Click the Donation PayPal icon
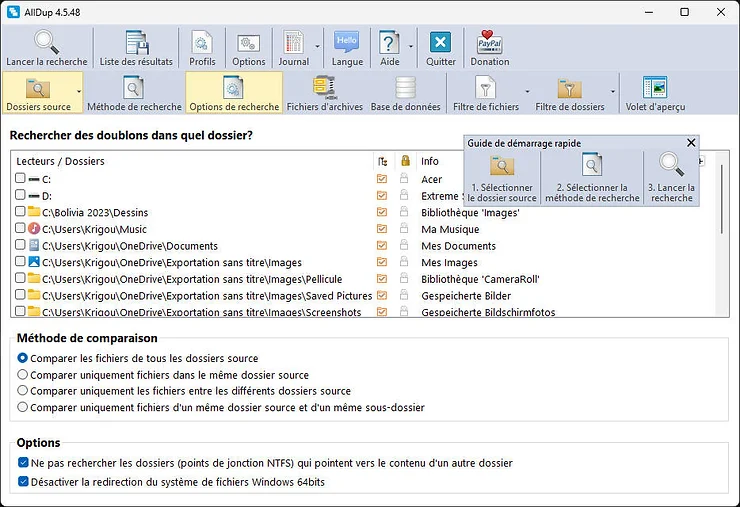This screenshot has width=740, height=507. click(x=489, y=42)
